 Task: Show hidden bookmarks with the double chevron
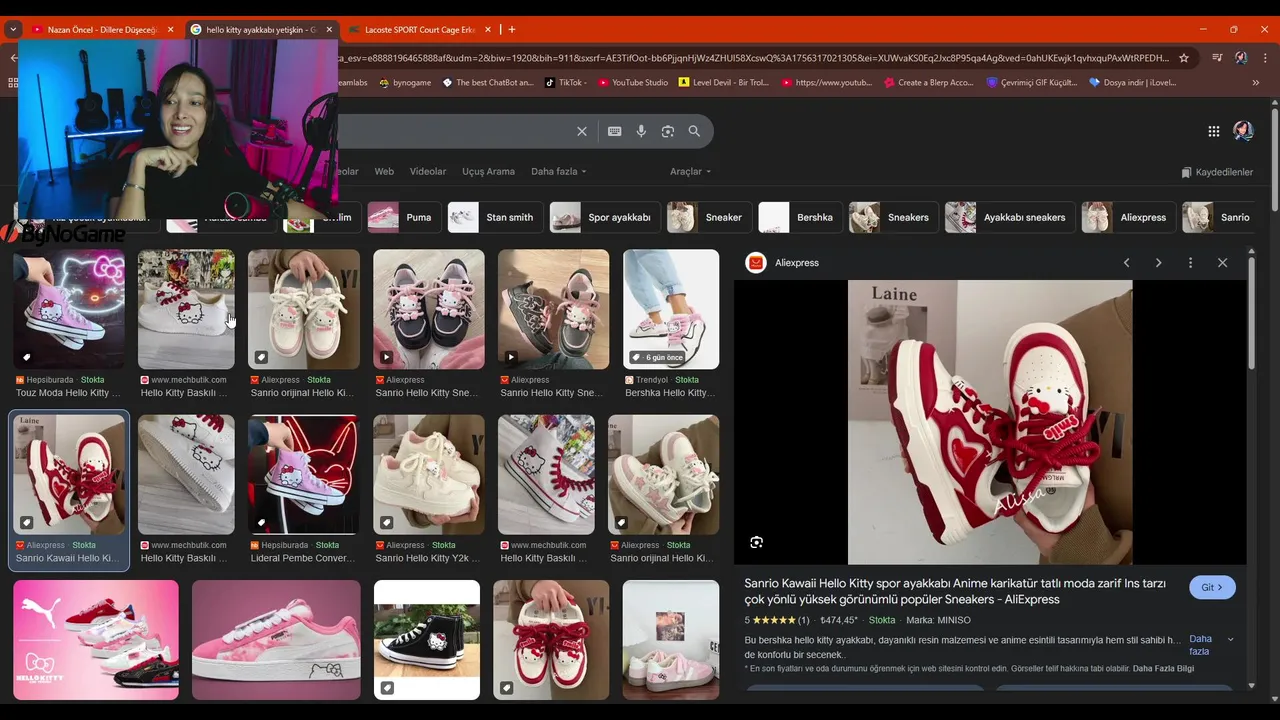[x=1256, y=83]
